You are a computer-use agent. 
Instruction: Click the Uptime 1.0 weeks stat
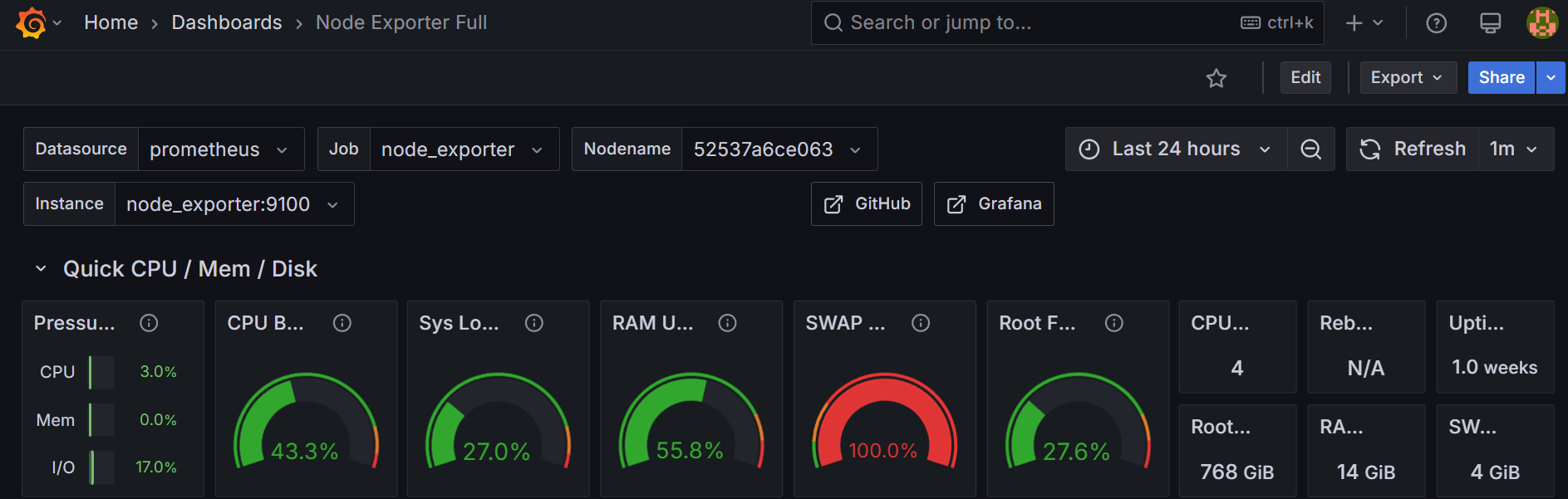pyautogui.click(x=1494, y=367)
